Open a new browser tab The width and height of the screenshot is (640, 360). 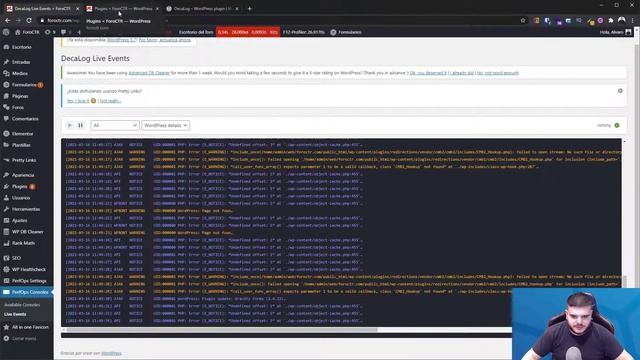(249, 8)
